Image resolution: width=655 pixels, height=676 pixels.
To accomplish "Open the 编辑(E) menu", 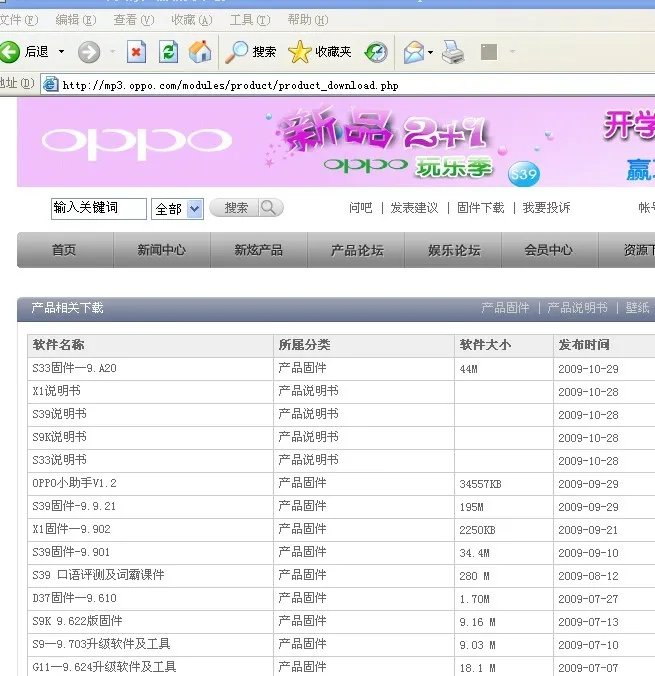I will coord(76,20).
